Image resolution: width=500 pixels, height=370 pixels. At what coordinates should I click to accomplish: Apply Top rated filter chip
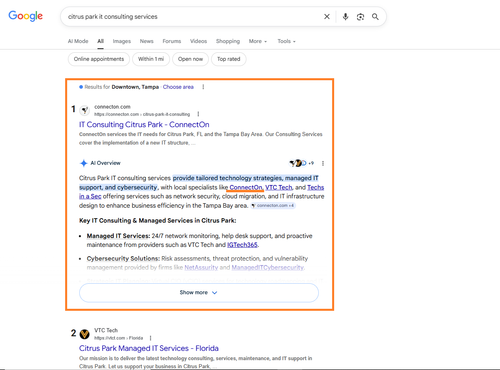point(229,59)
